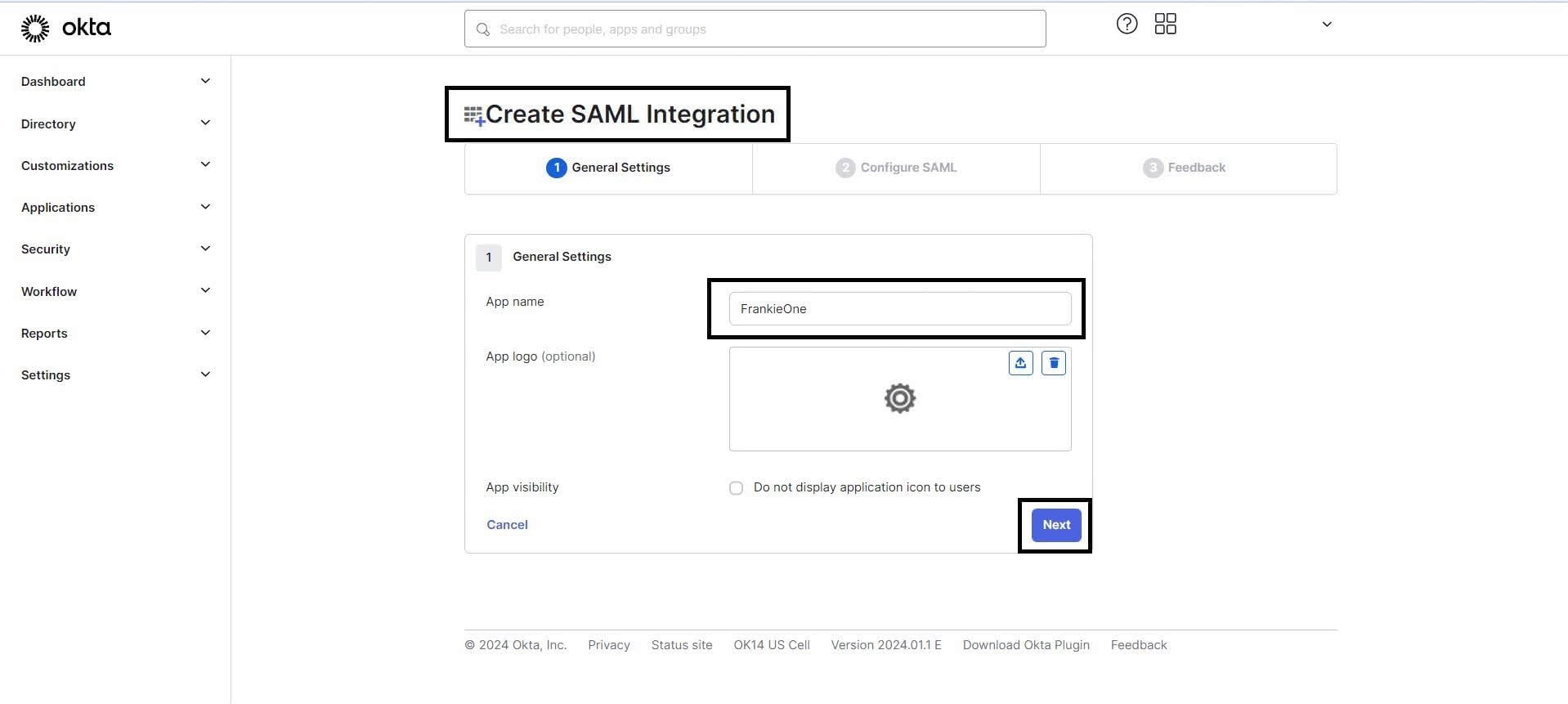
Task: Open the help question mark icon
Action: pos(1127,25)
